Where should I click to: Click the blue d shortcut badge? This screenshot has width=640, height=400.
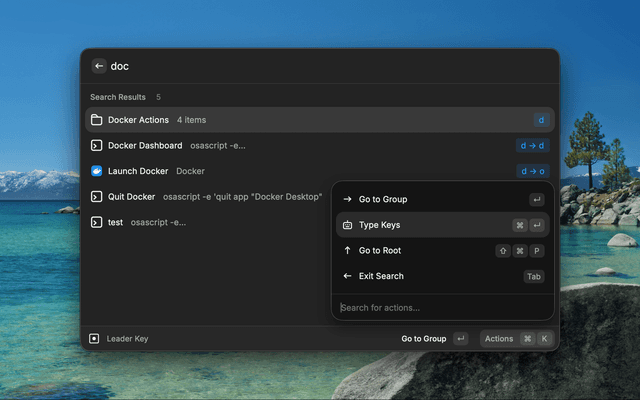[541, 120]
